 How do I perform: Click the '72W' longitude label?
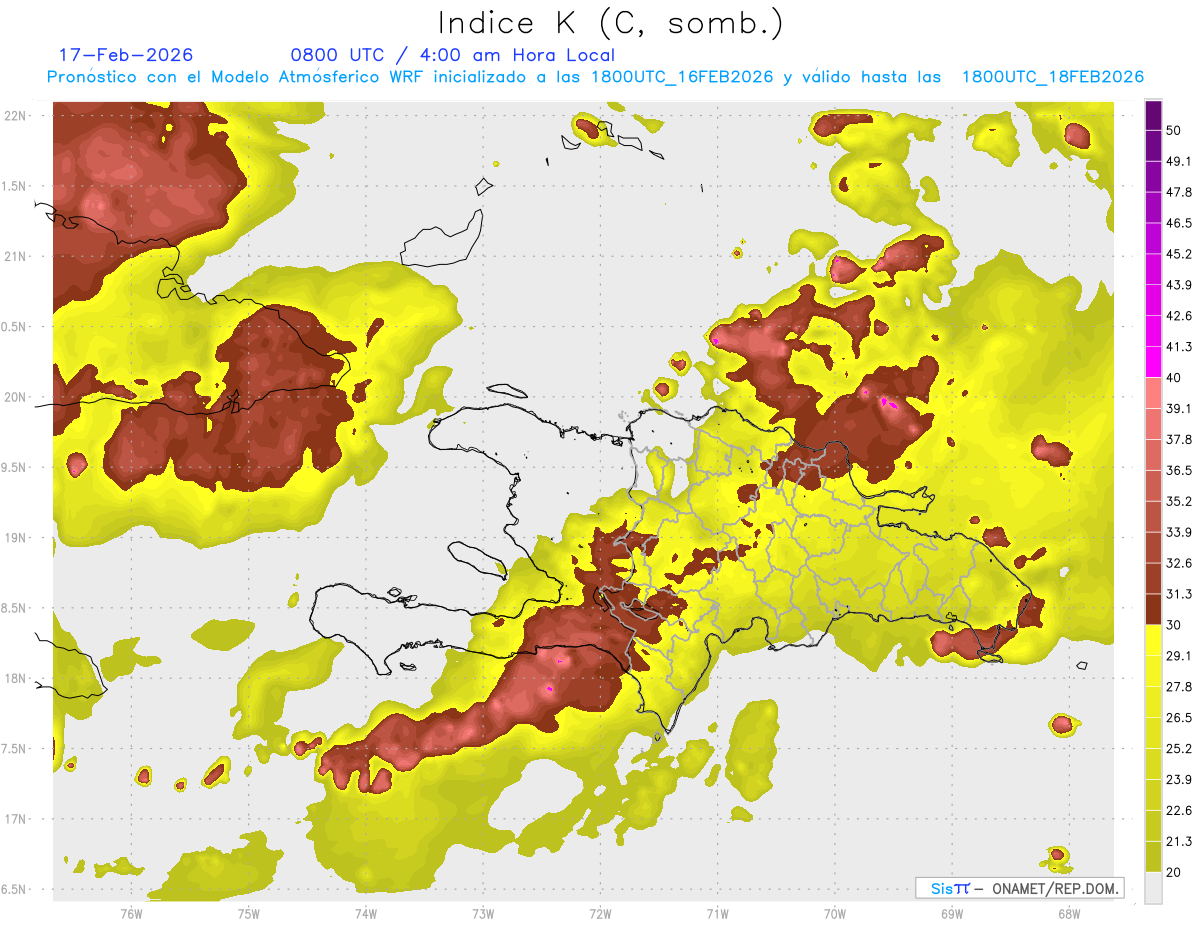click(600, 913)
